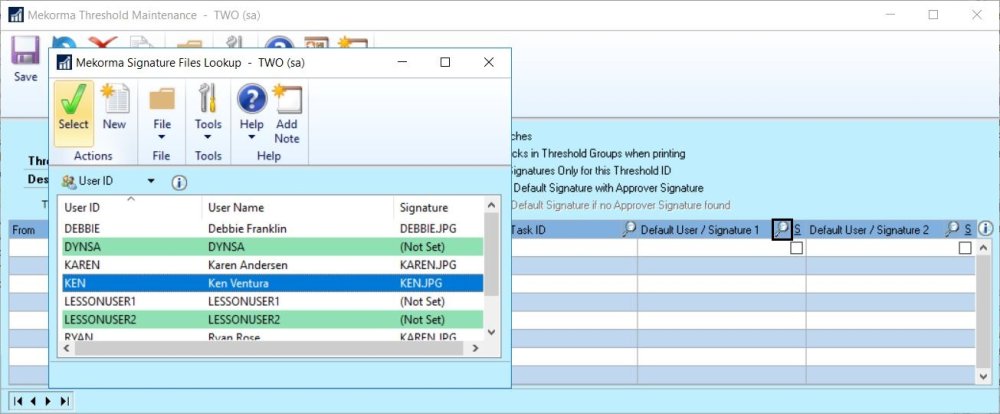This screenshot has width=1000, height=414.
Task: Click the S link after Signature 1 header
Action: (x=797, y=230)
